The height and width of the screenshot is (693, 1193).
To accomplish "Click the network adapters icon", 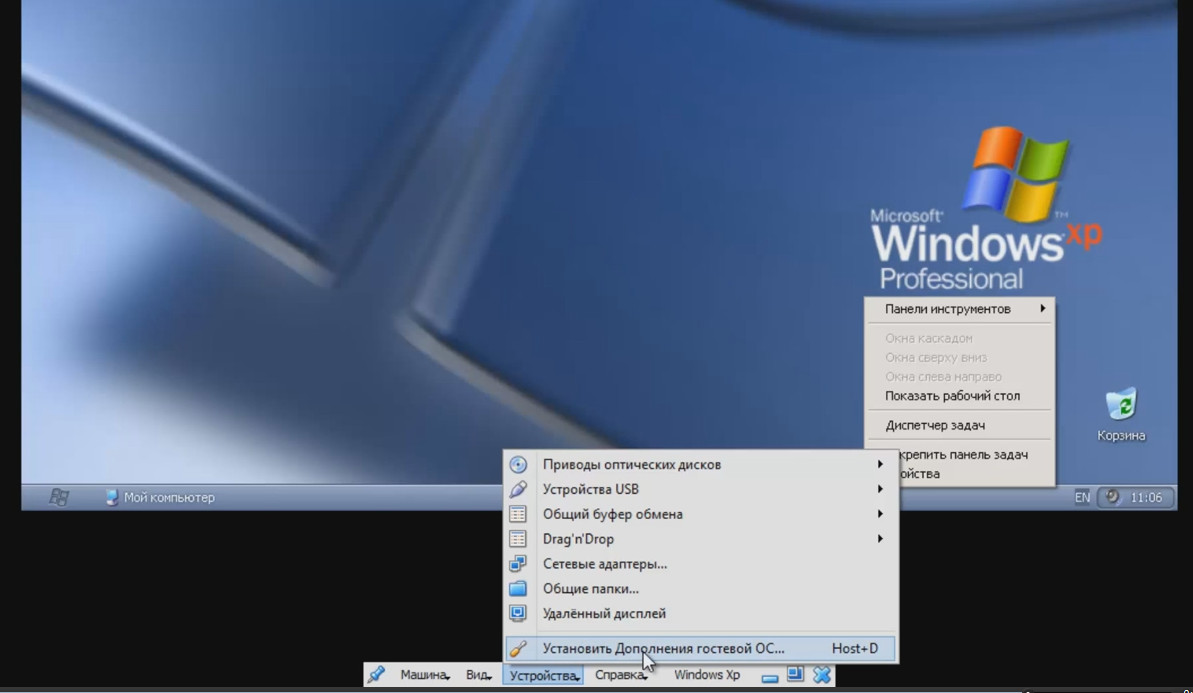I will click(x=518, y=564).
